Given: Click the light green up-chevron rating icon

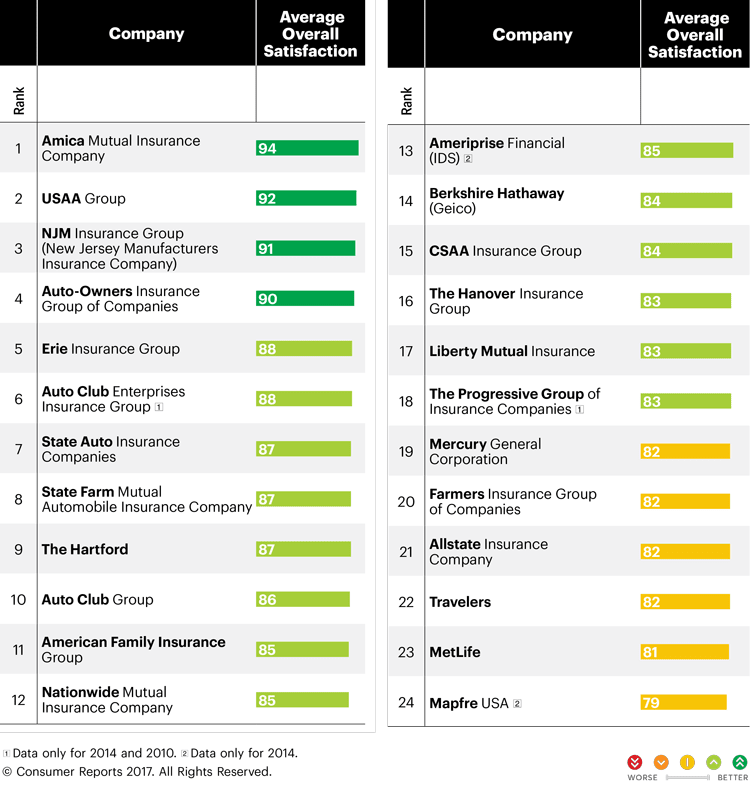Looking at the screenshot, I should tap(713, 762).
